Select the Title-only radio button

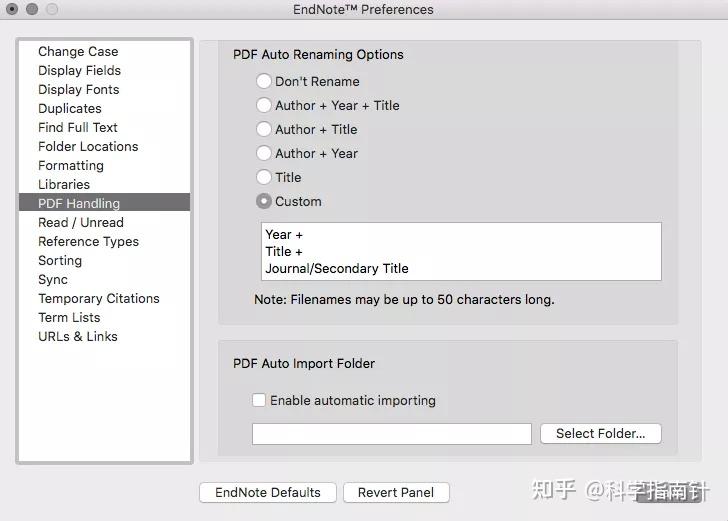[264, 177]
